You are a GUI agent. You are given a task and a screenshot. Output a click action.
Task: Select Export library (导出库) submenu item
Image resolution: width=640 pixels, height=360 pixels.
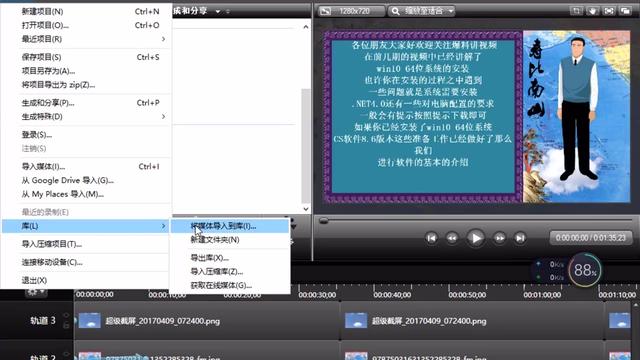click(230, 258)
